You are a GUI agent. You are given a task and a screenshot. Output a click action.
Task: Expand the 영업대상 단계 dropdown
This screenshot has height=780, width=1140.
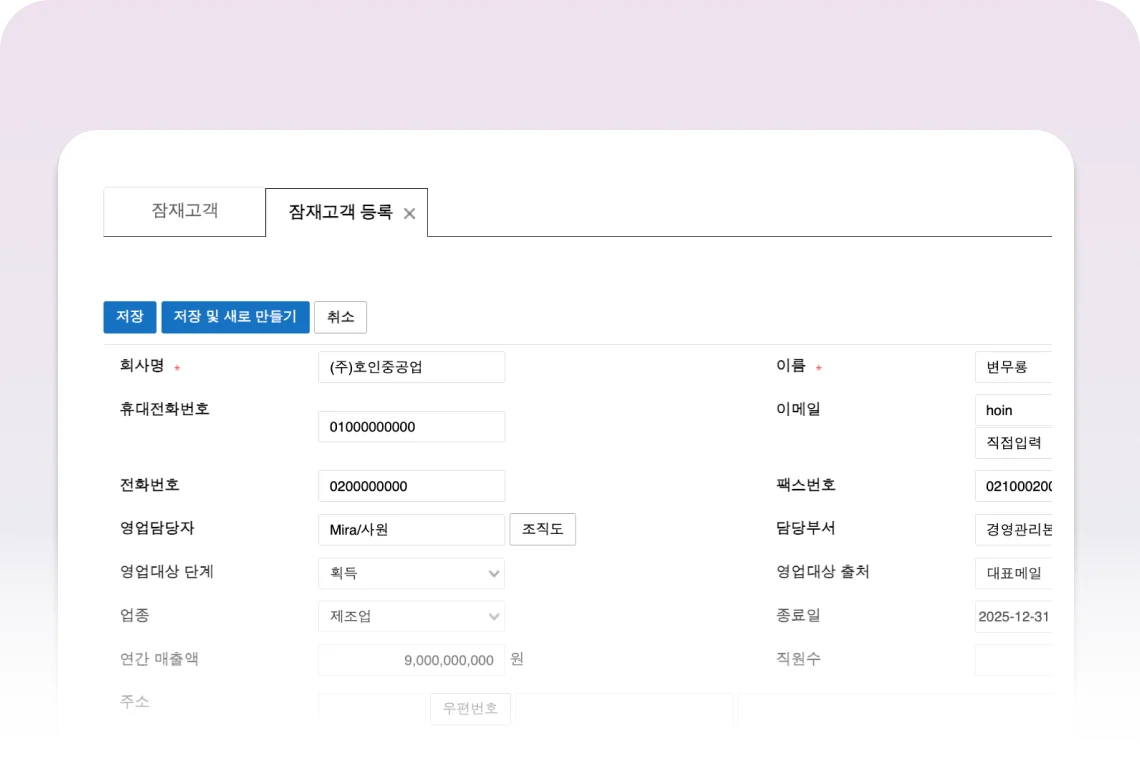click(411, 573)
